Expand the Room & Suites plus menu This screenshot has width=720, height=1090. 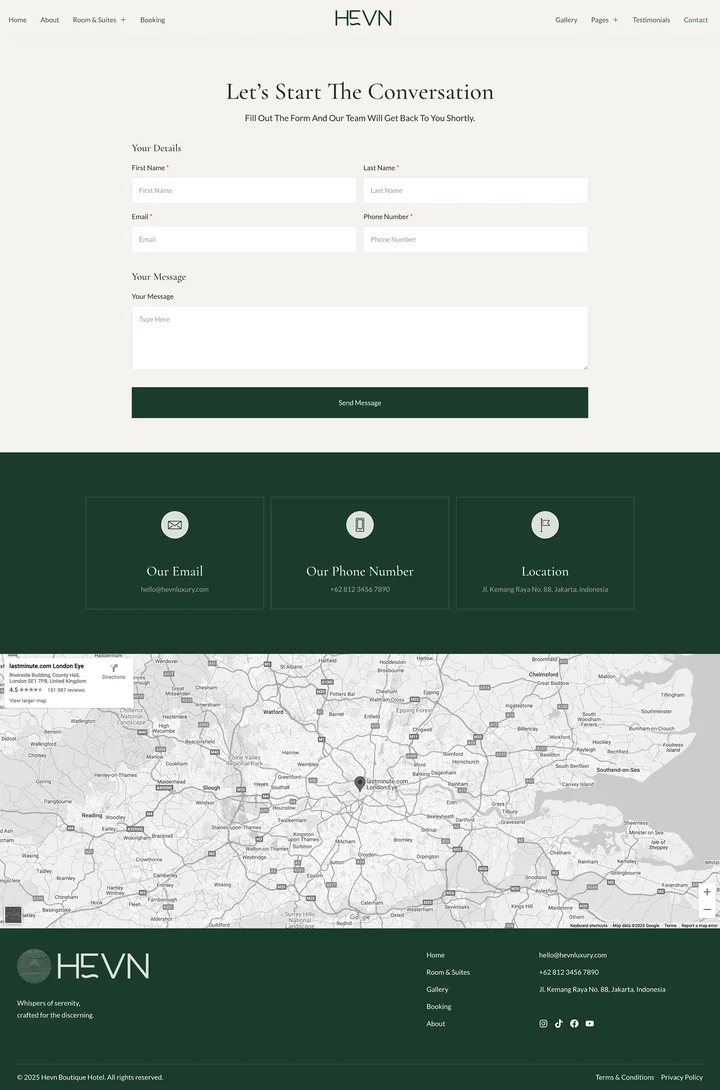coord(123,19)
